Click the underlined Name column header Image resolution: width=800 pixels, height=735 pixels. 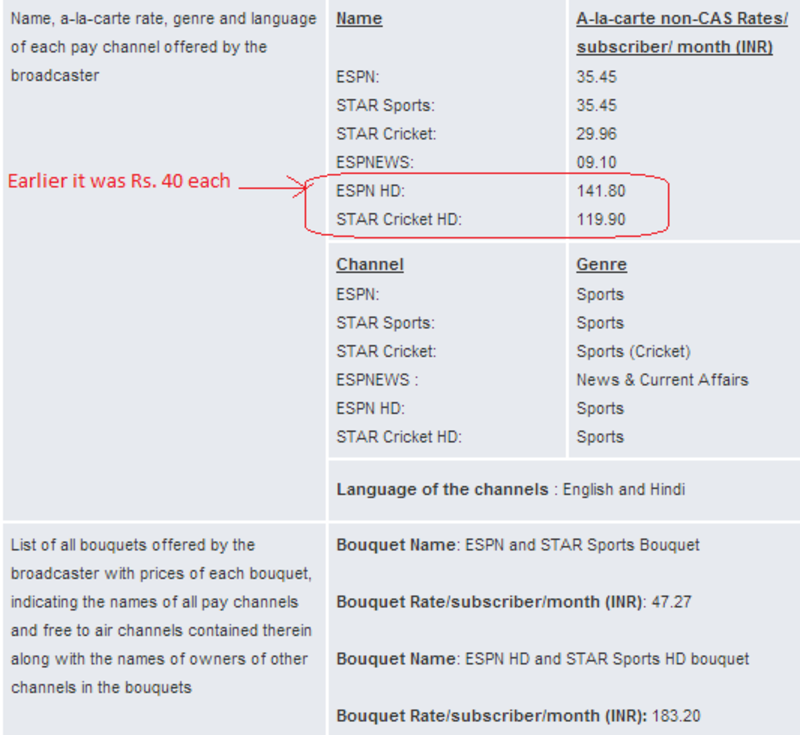(359, 18)
